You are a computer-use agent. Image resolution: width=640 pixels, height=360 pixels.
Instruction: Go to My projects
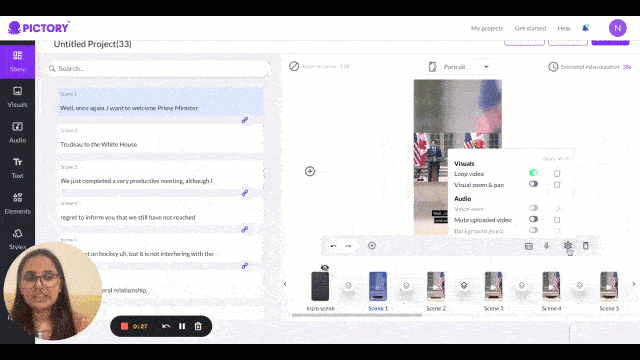click(x=487, y=28)
